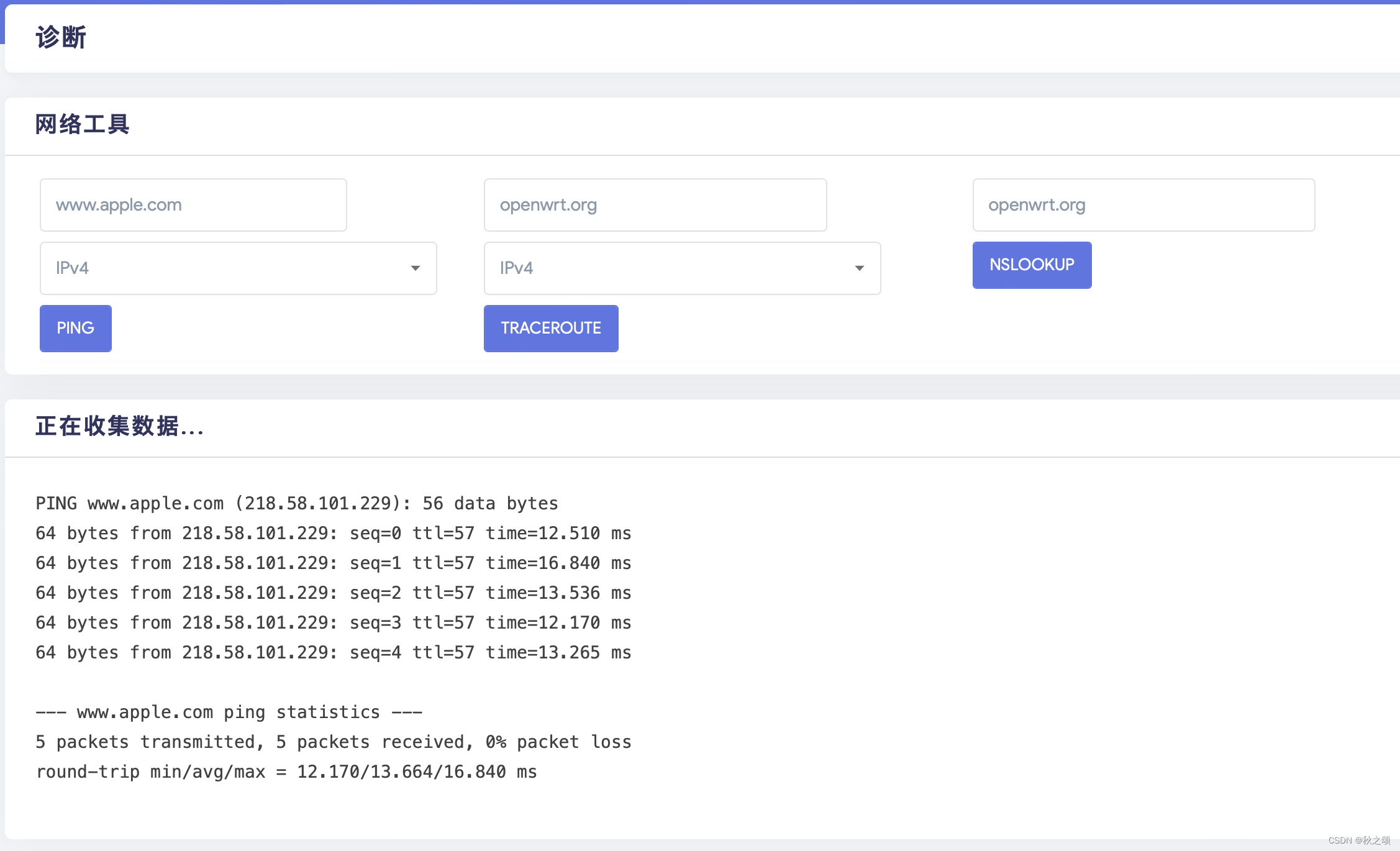Focus the www.apple.com ping input field

193,205
